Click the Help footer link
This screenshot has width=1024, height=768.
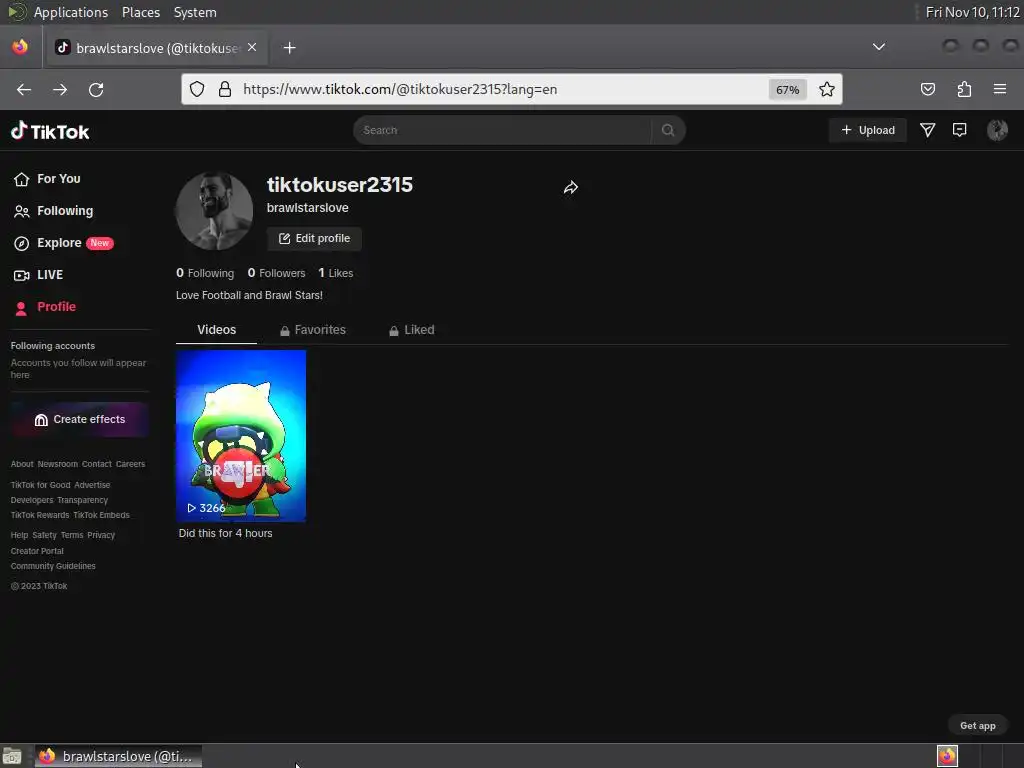(x=20, y=536)
